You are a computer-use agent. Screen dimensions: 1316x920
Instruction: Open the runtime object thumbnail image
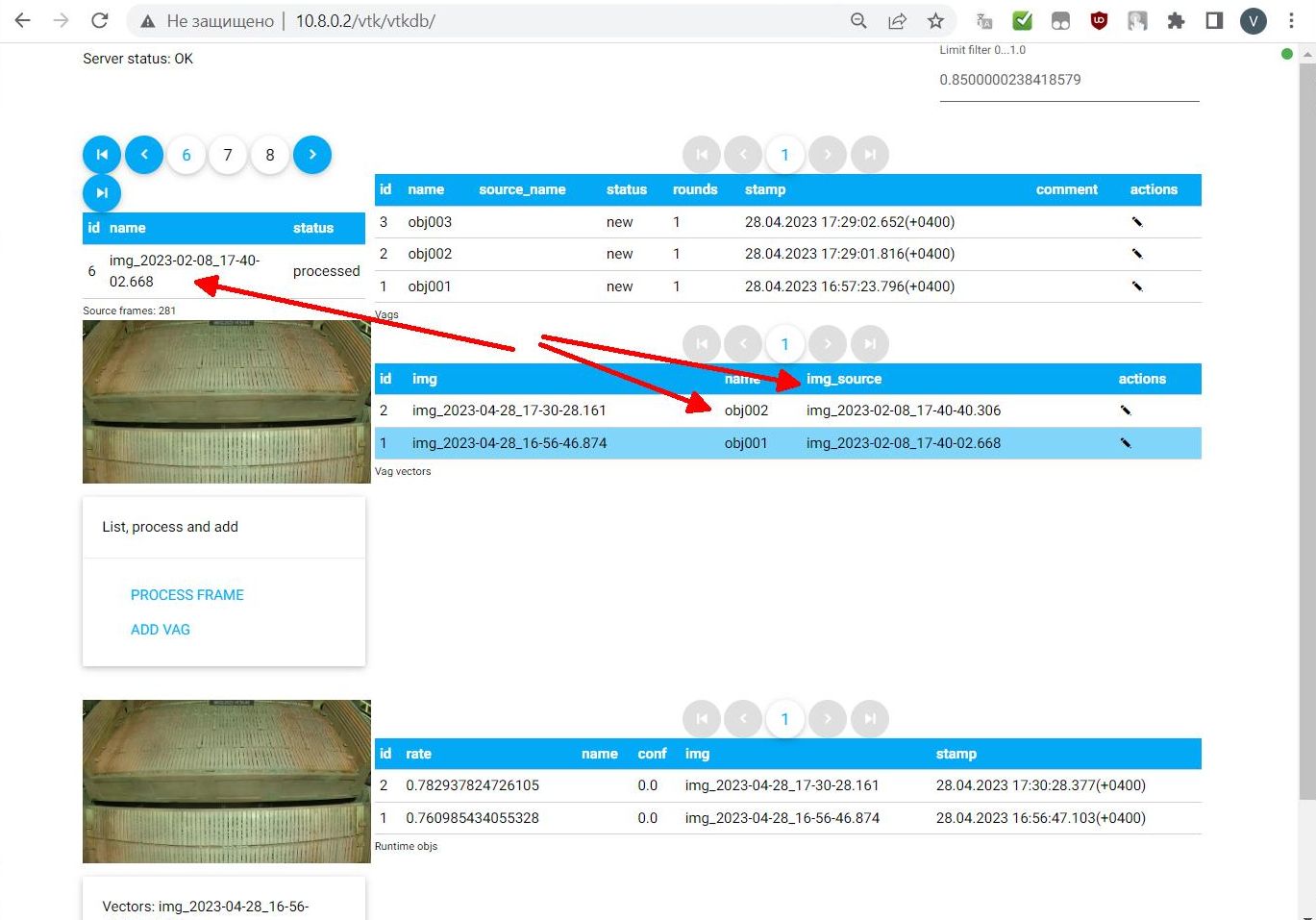(x=227, y=782)
